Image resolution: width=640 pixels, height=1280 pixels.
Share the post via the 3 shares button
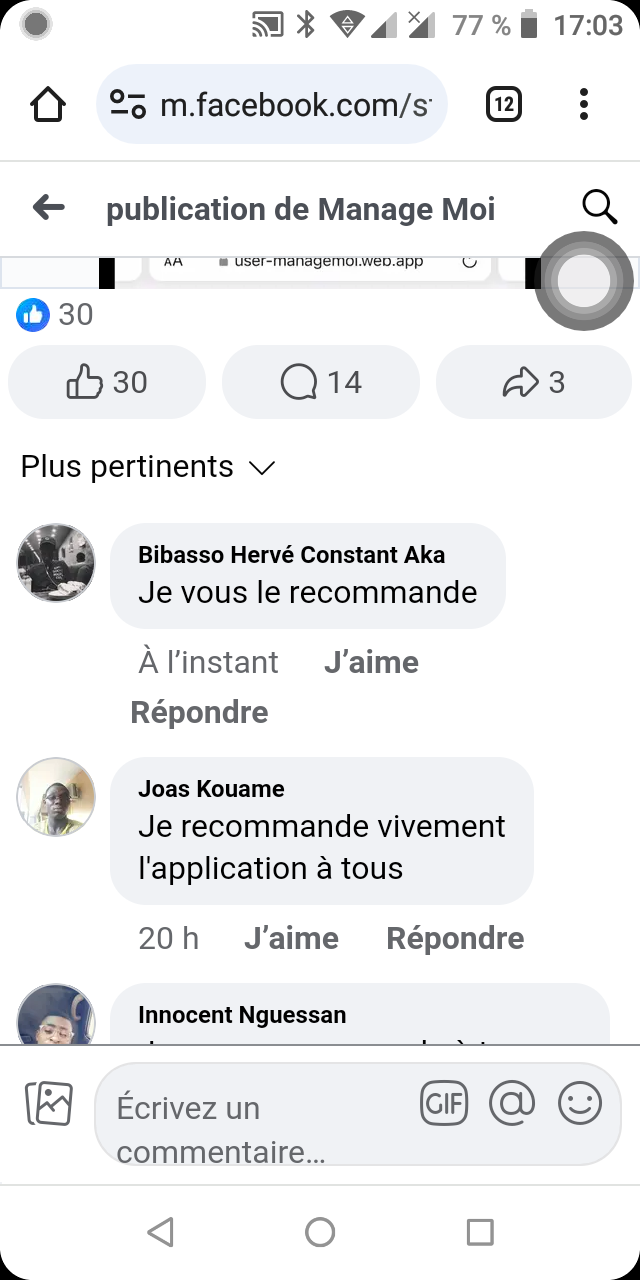point(534,382)
